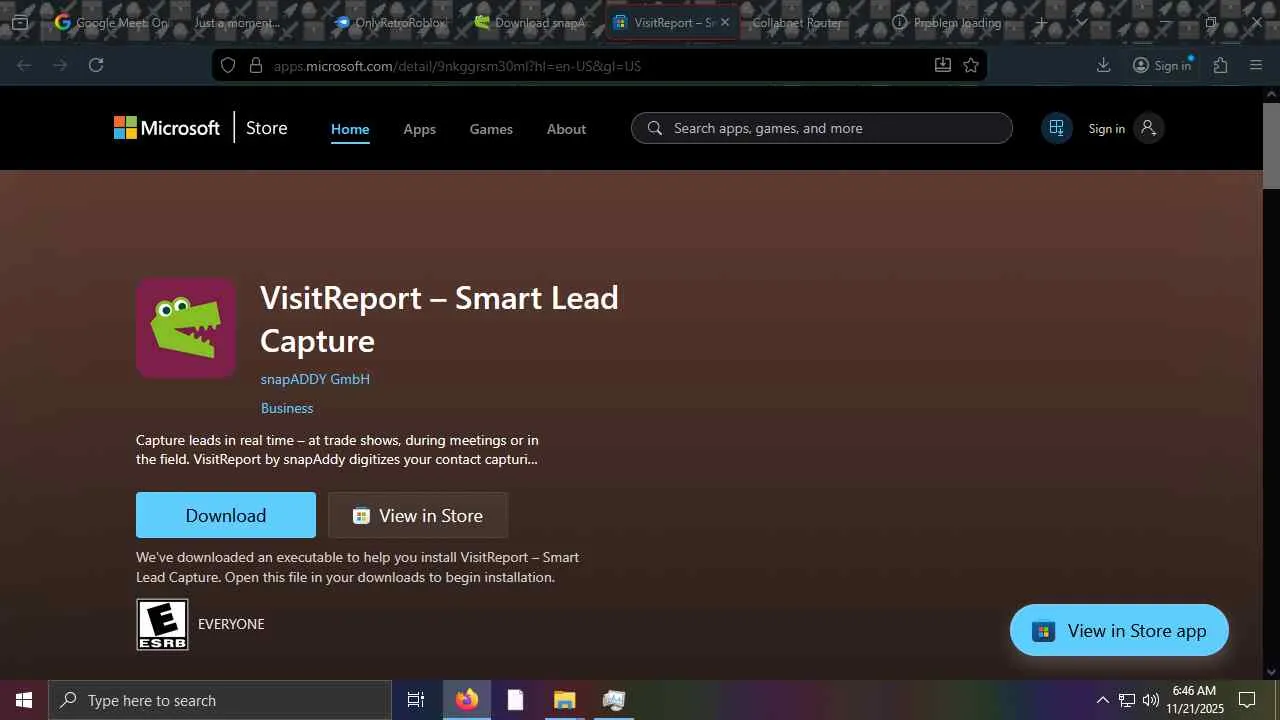
Task: Open Task View on the taskbar
Action: click(x=416, y=700)
